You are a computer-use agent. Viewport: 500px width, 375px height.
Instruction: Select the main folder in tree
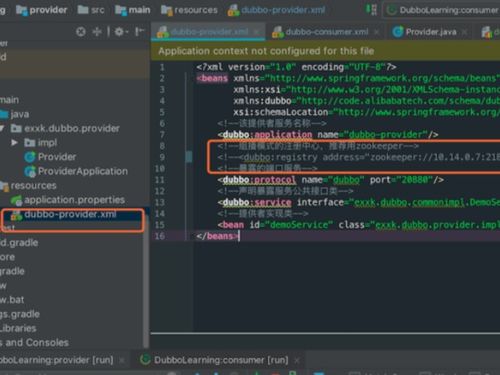[9, 100]
